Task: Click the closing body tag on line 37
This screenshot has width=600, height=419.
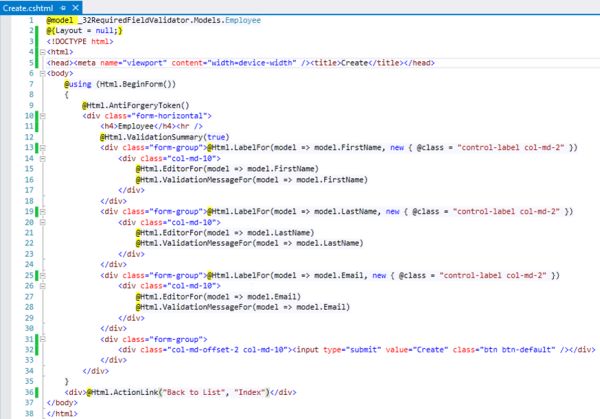Action: click(62, 403)
